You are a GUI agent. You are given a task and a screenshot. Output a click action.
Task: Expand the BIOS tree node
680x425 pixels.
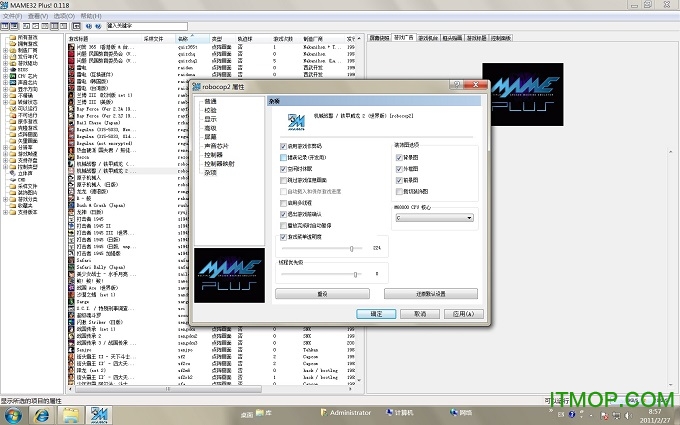click(x=5, y=69)
